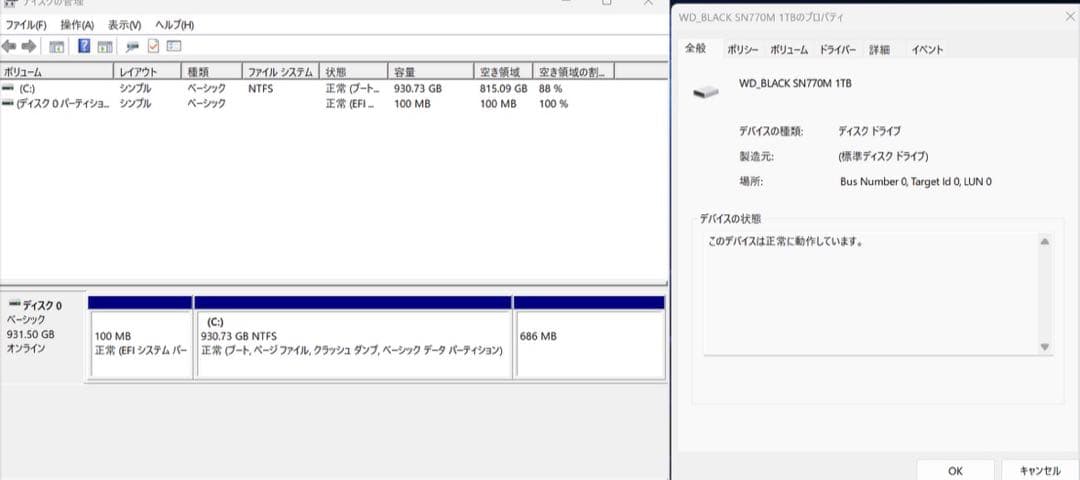Switch to the イベント tab
The height and width of the screenshot is (480, 1080).
927,50
